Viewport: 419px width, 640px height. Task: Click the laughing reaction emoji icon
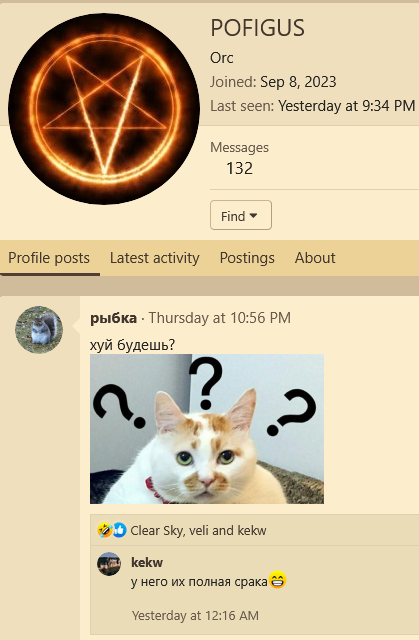[x=104, y=530]
